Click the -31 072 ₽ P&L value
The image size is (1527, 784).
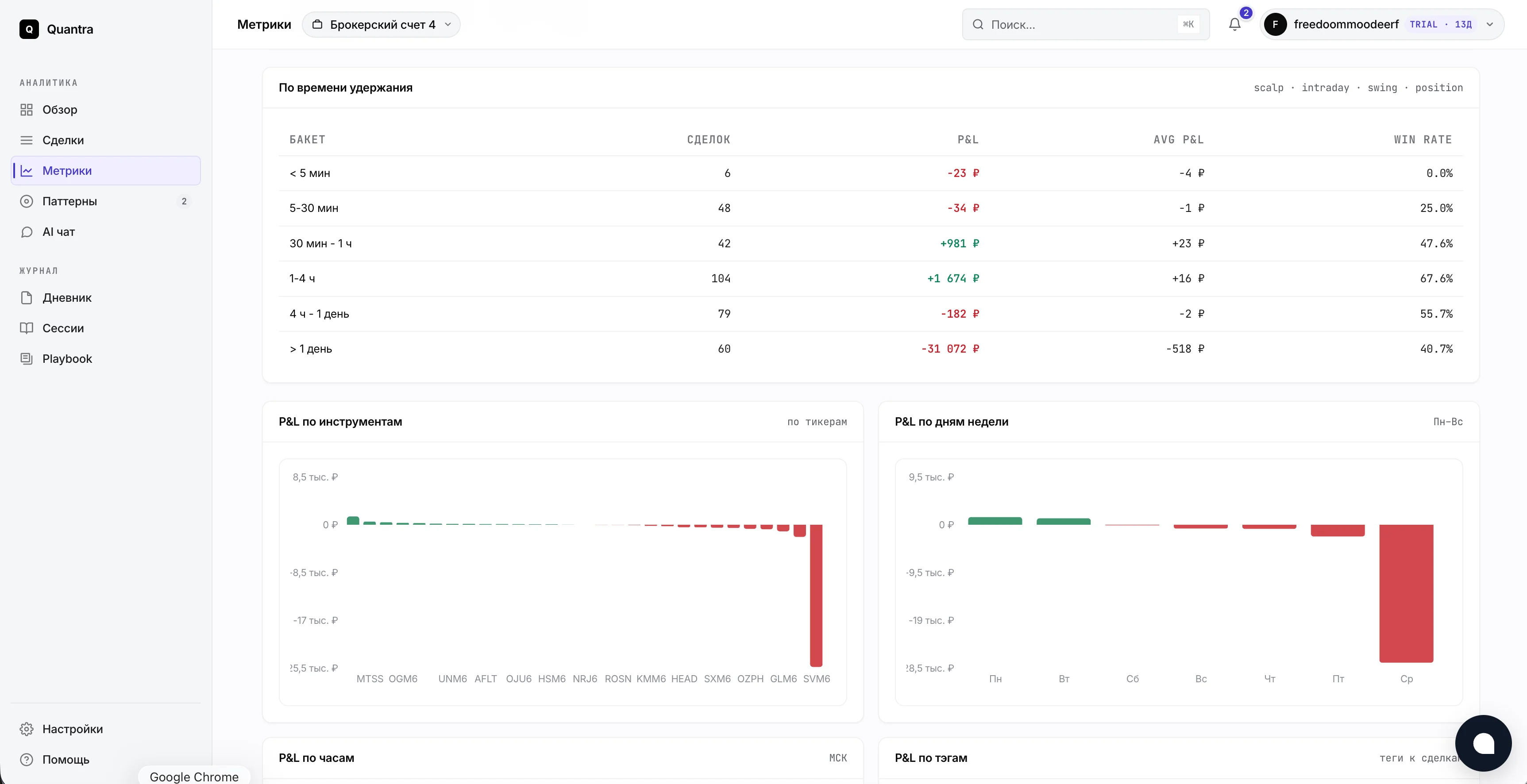(x=950, y=349)
